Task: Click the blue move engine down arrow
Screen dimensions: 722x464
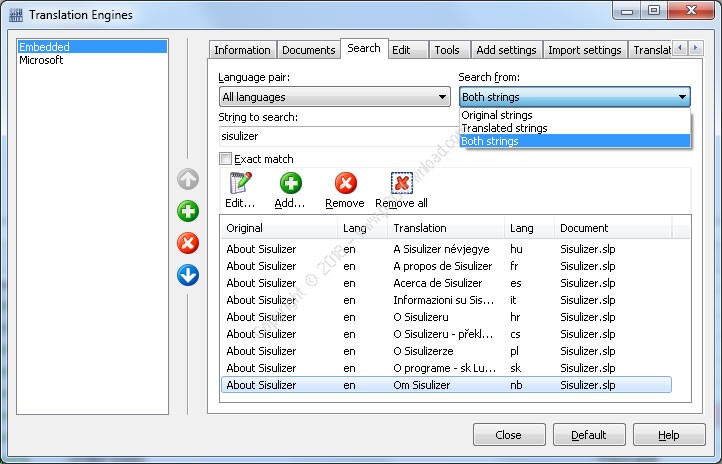Action: [x=188, y=275]
